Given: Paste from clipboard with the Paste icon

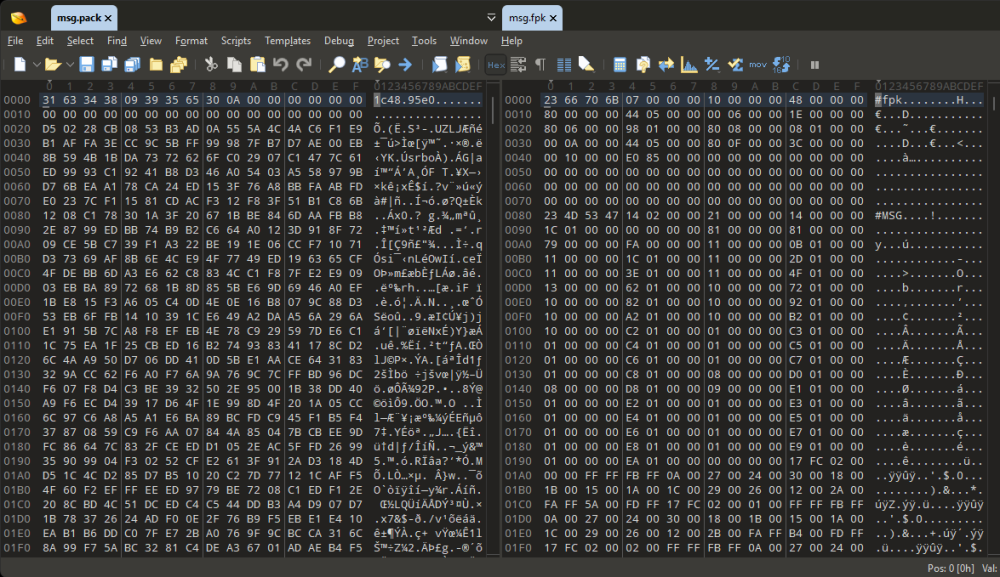Looking at the screenshot, I should [x=258, y=64].
